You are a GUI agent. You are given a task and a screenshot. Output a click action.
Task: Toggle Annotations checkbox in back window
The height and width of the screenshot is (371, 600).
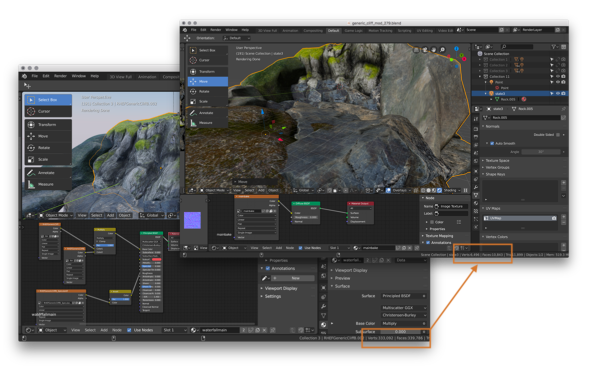[x=268, y=268]
